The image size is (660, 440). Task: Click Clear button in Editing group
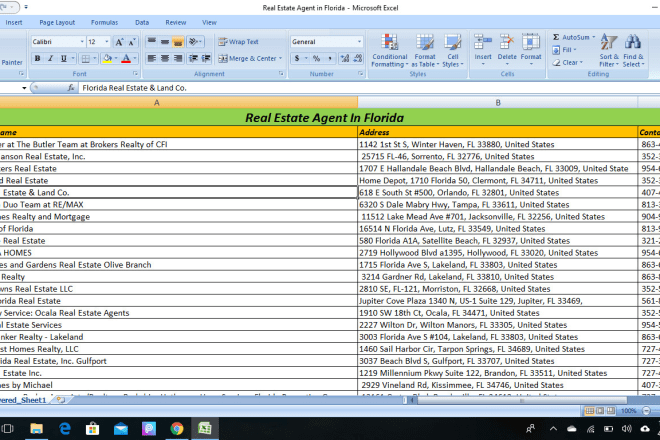567,62
